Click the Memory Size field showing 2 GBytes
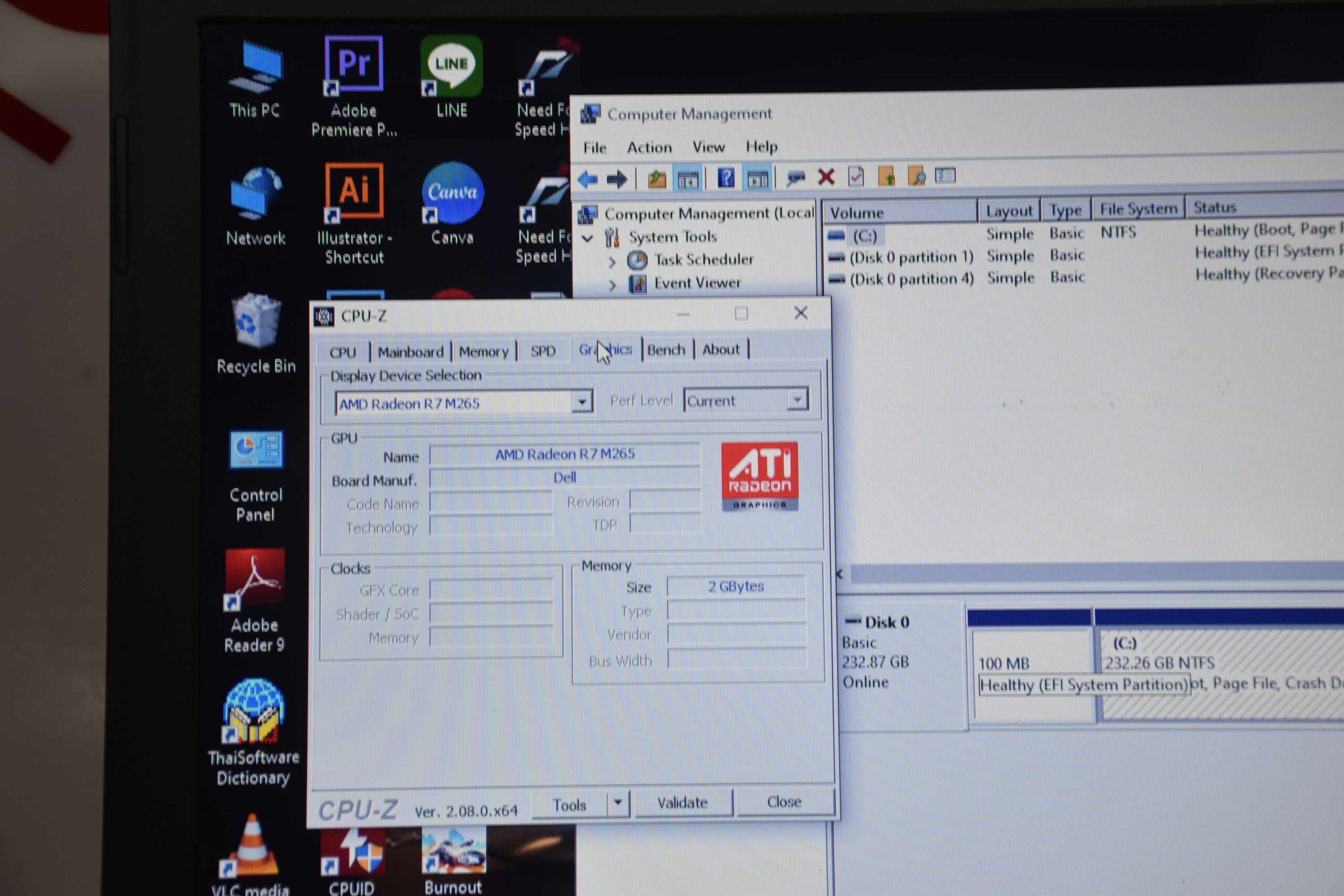The width and height of the screenshot is (1344, 896). pos(736,586)
